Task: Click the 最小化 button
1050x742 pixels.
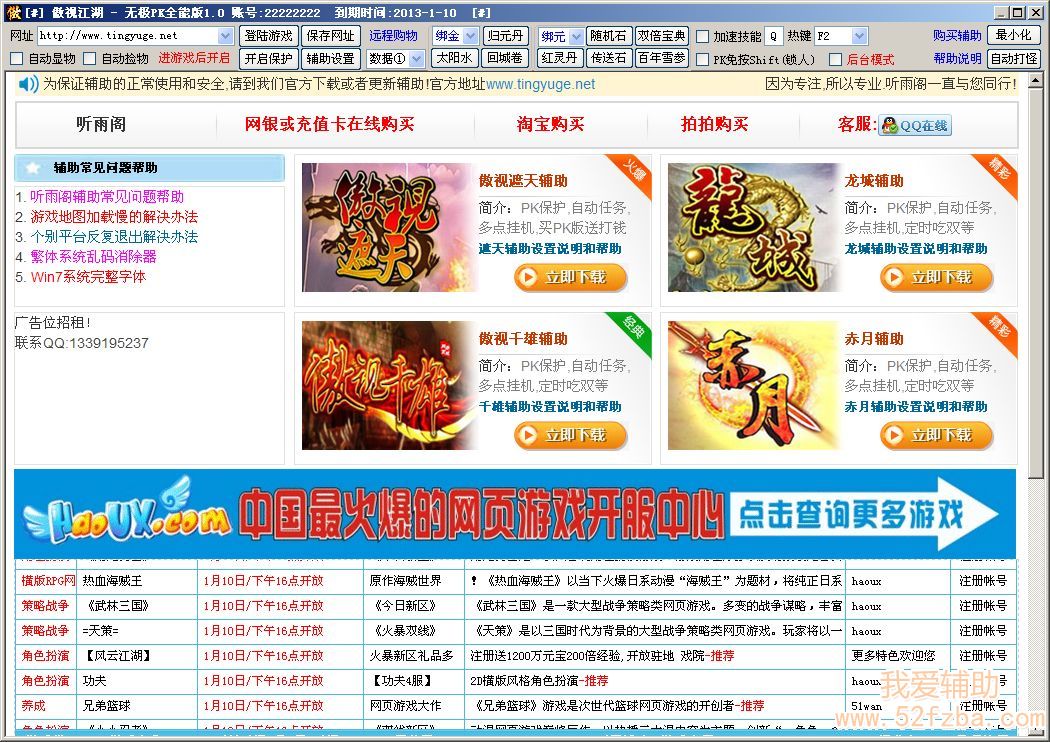Action: coord(1013,35)
